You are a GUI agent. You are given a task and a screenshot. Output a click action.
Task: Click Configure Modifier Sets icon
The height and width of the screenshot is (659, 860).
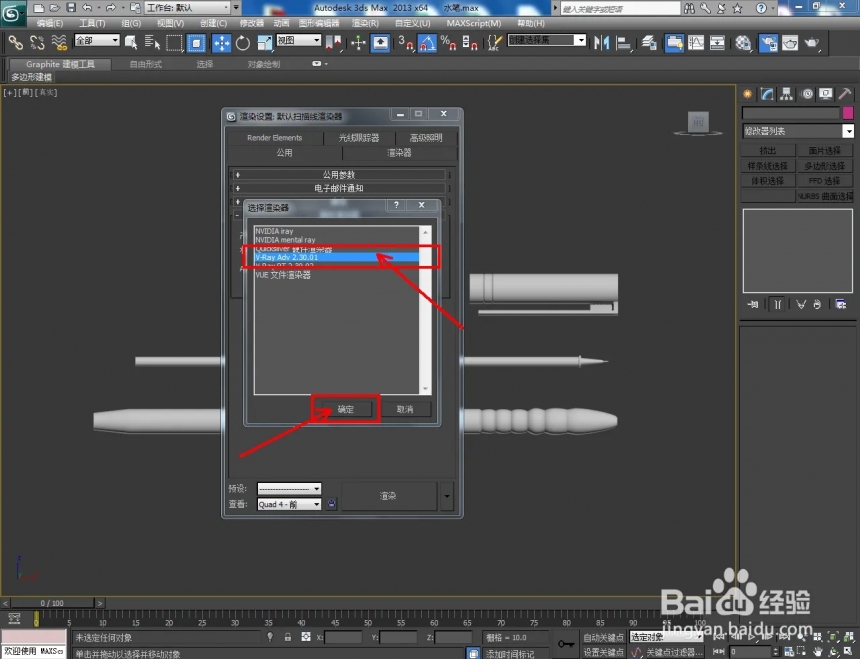click(840, 304)
